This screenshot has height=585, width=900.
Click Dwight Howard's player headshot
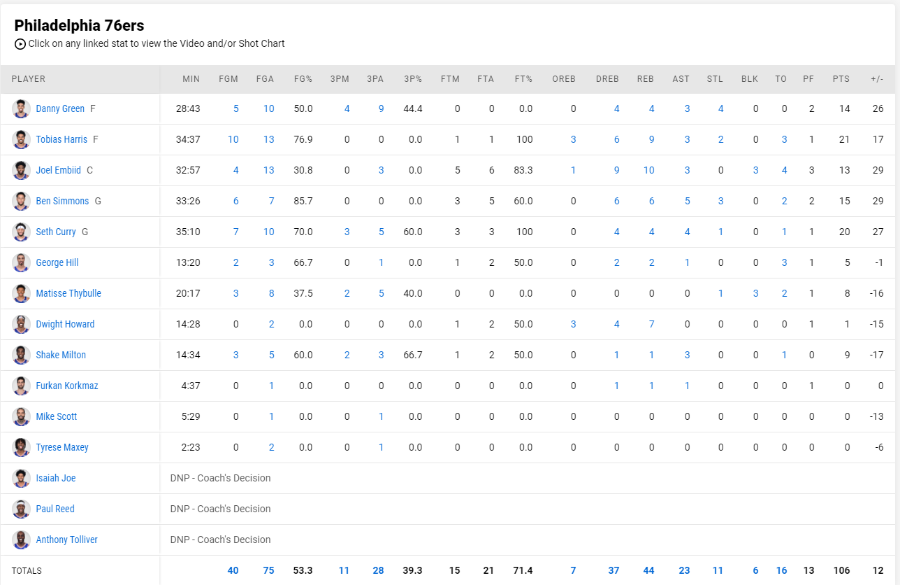[x=21, y=324]
